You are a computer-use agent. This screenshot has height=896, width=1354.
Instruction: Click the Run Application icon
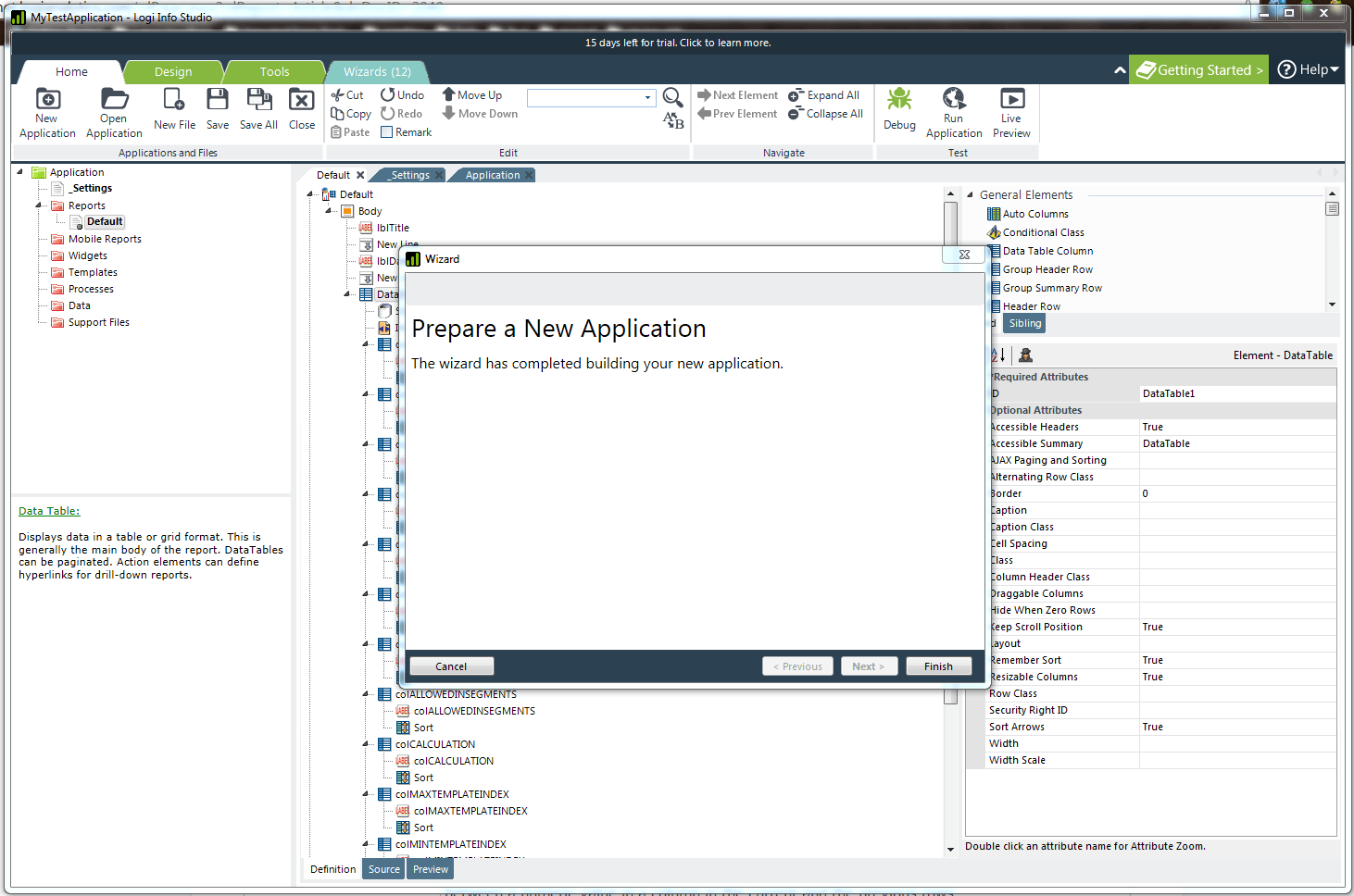[x=953, y=100]
